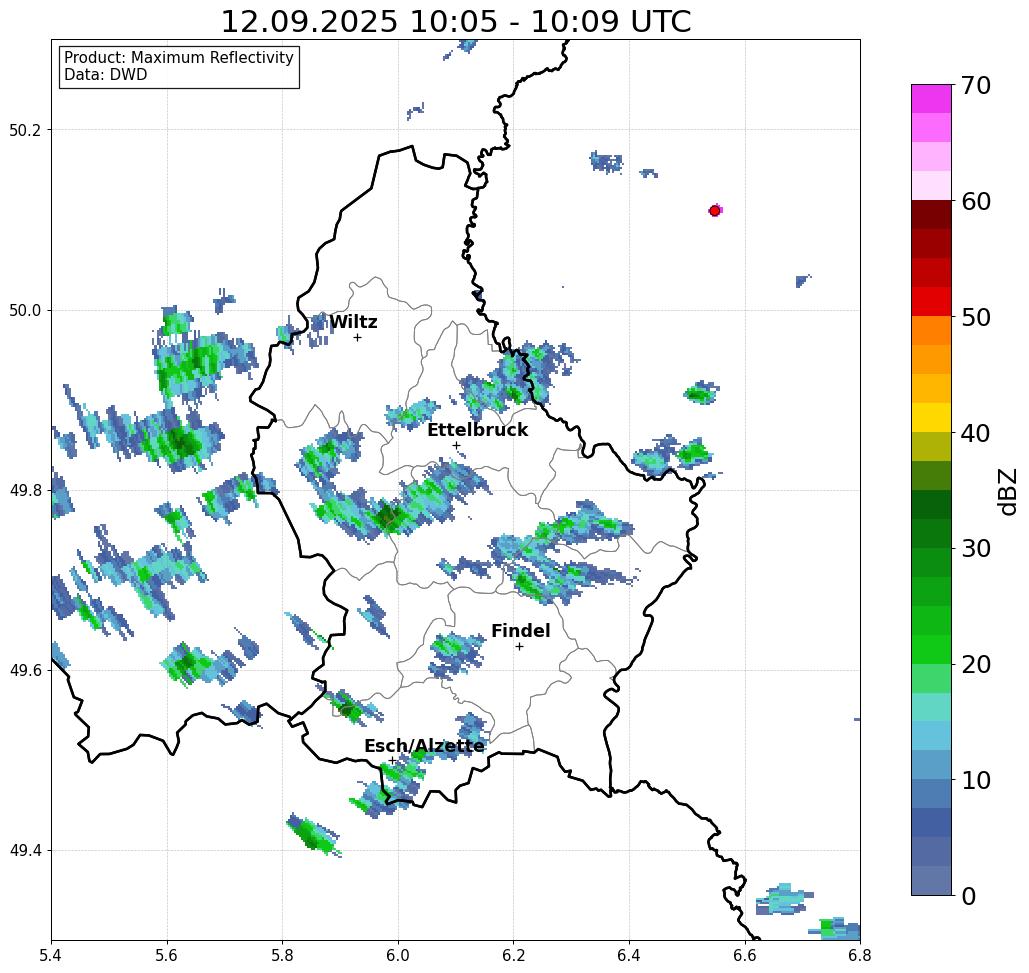The width and height of the screenshot is (1029, 973).
Task: Click the plus marker below Findel
Action: pos(519,646)
